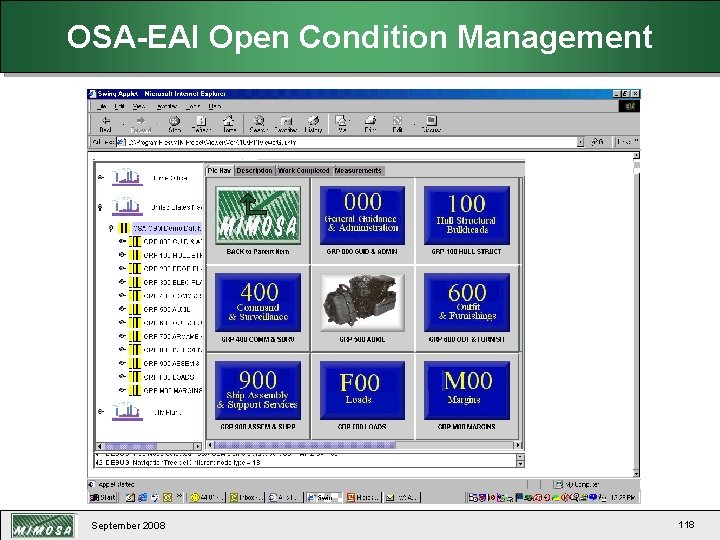Open the 000 General Guidance & Administration tile
Viewport: 720px width, 540px height.
tap(362, 215)
